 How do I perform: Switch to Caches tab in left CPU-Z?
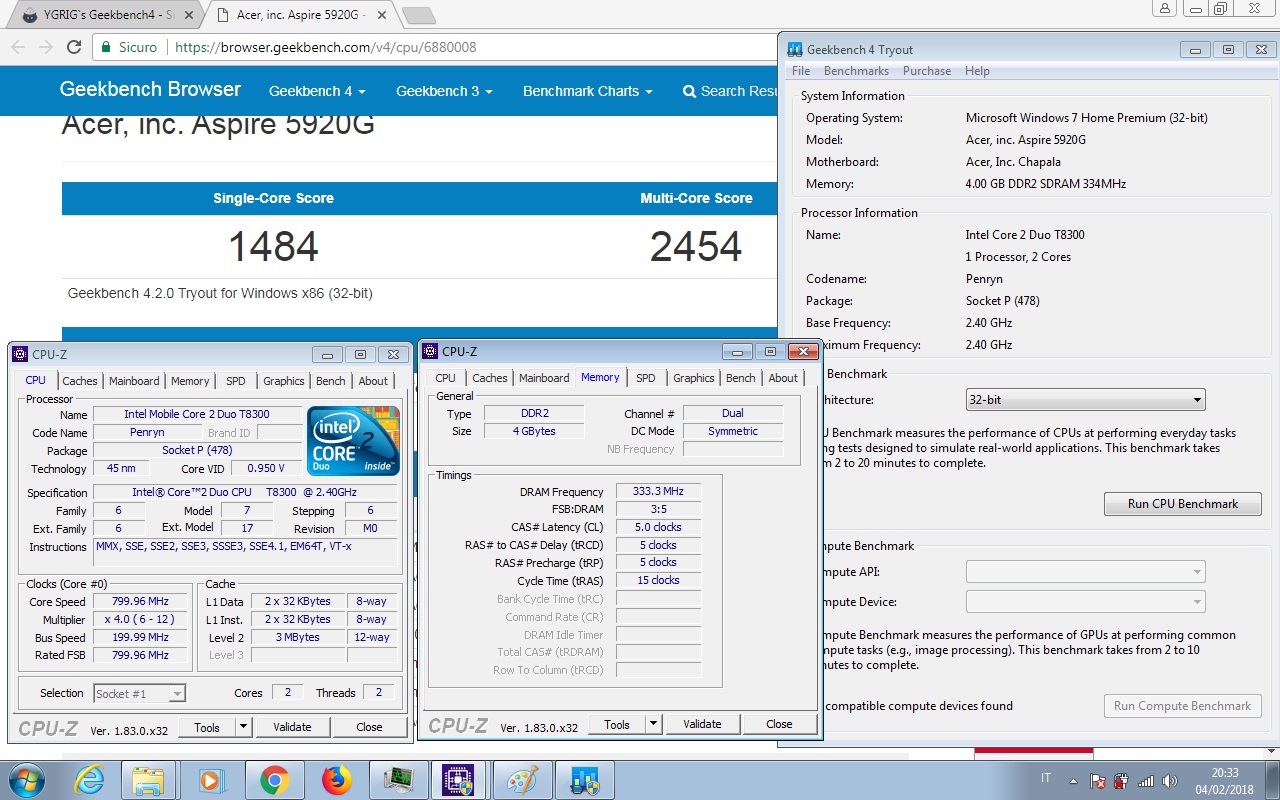(x=80, y=381)
